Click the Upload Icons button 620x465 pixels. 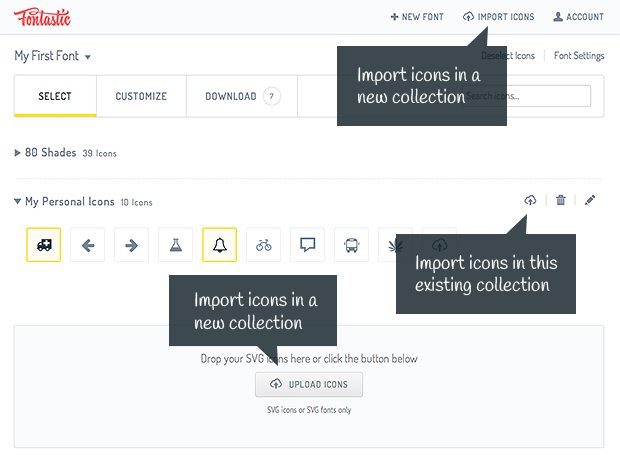coord(309,385)
